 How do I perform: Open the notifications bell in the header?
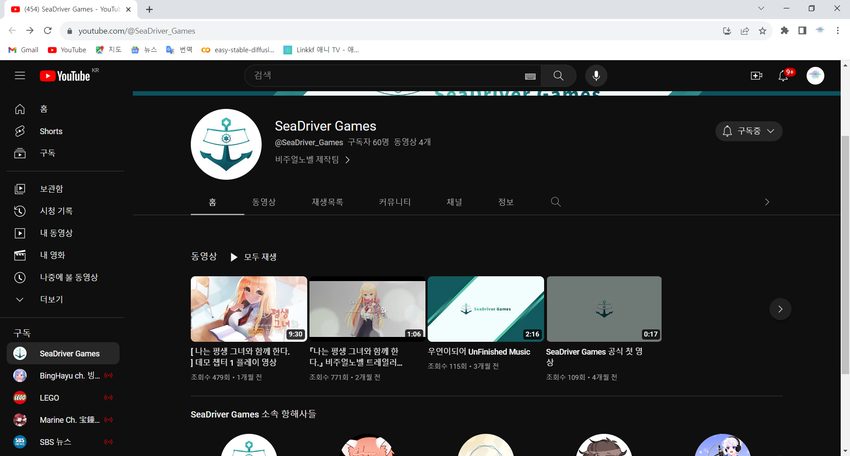[783, 76]
